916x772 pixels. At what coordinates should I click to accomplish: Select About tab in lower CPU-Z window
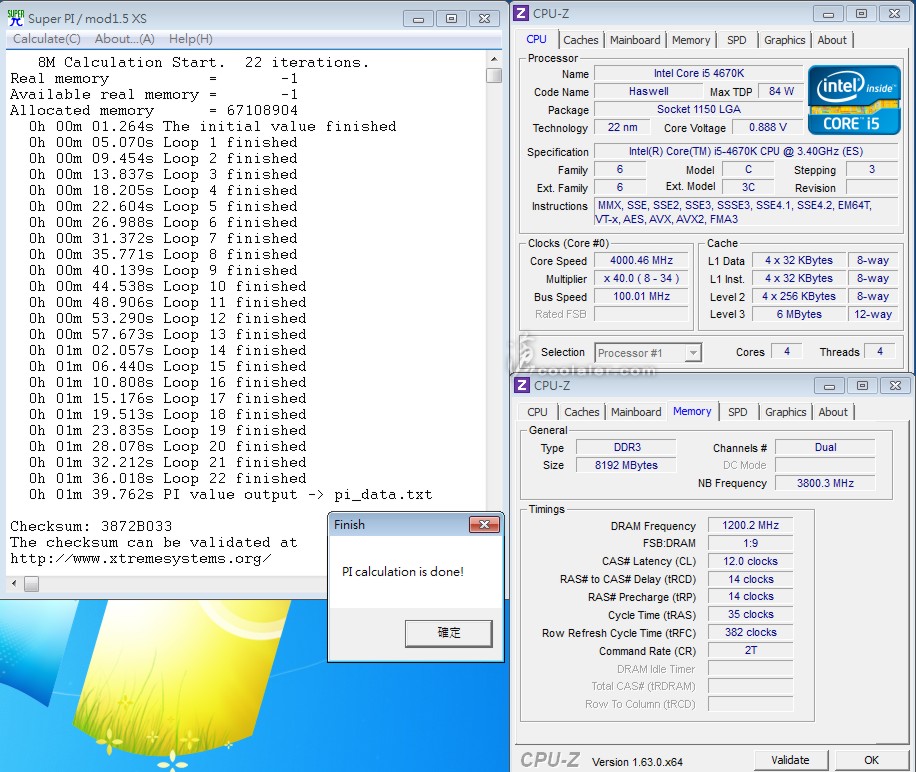coord(833,412)
